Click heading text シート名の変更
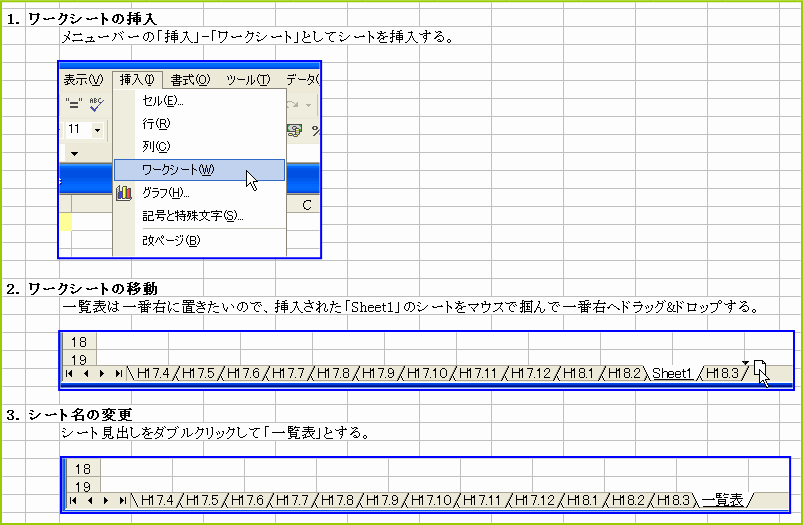This screenshot has width=803, height=525. [x=80, y=414]
